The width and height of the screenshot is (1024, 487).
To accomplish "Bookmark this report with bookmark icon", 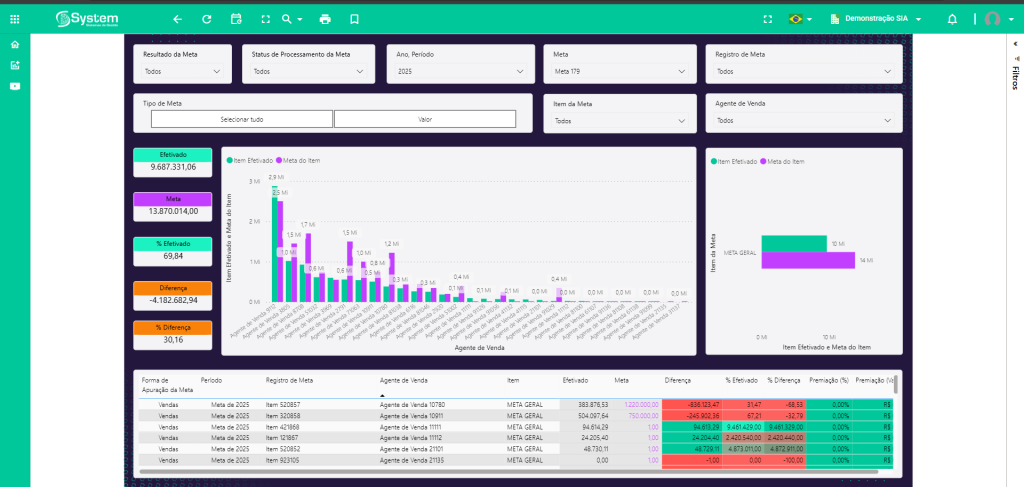I will pyautogui.click(x=354, y=19).
